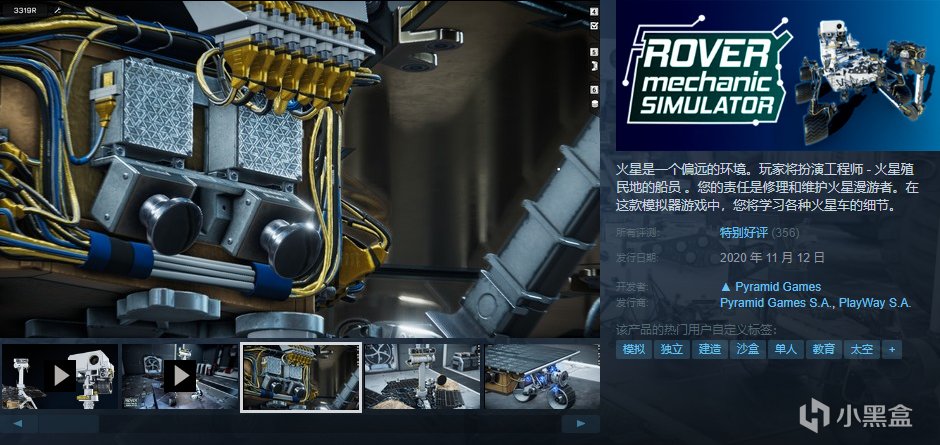Image resolution: width=940 pixels, height=445 pixels.
Task: Click the review count (356)
Action: click(x=785, y=233)
